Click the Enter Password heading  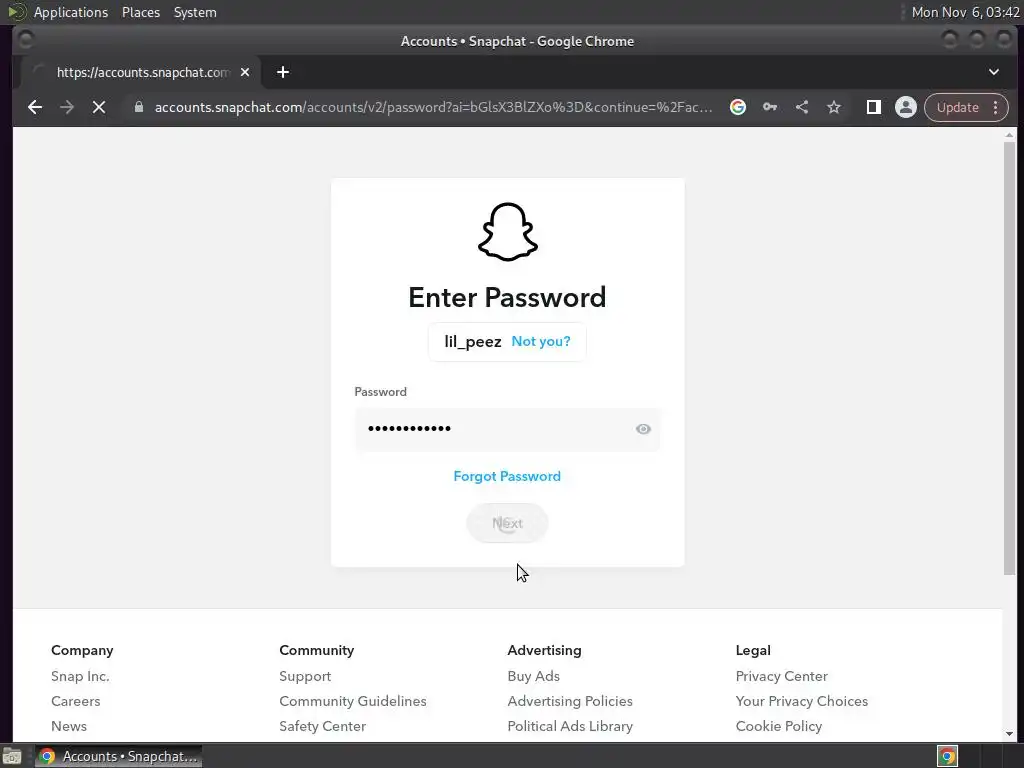click(x=507, y=298)
